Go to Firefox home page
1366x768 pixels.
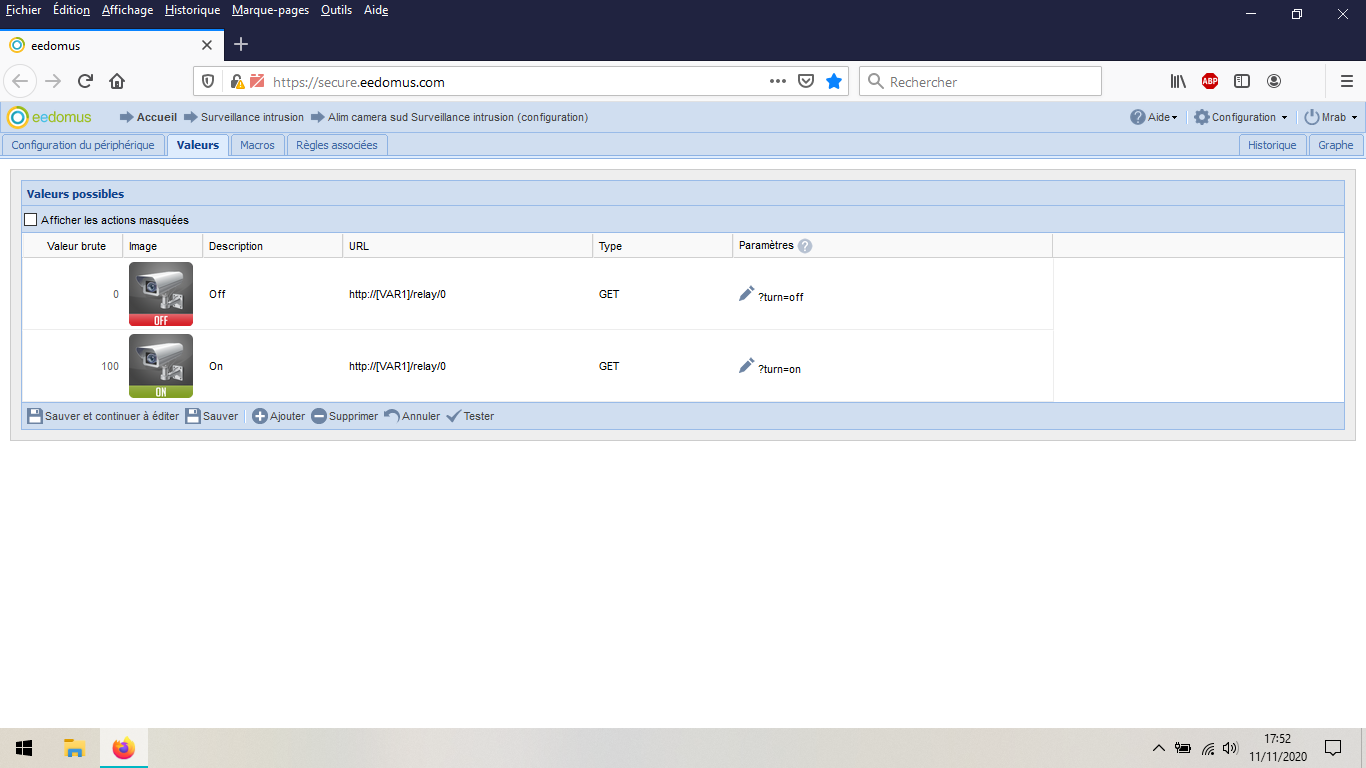pos(117,81)
